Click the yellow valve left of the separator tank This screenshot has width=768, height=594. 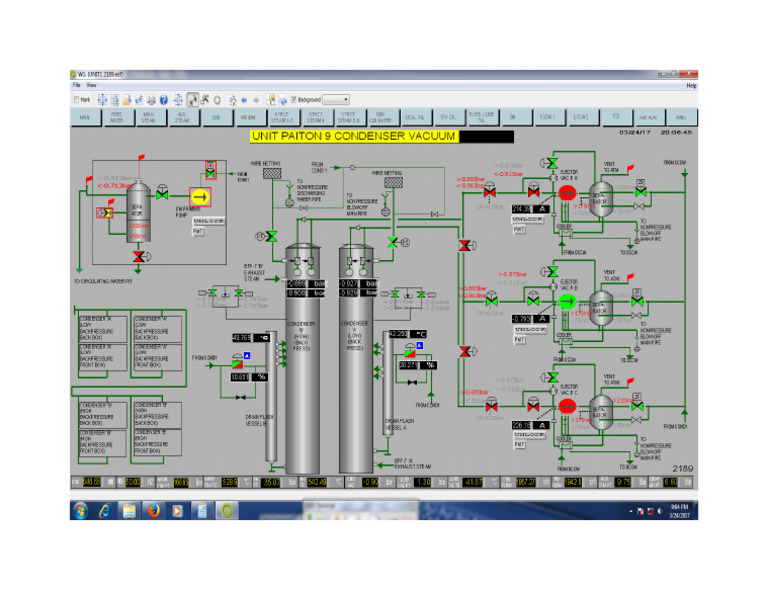click(x=105, y=213)
